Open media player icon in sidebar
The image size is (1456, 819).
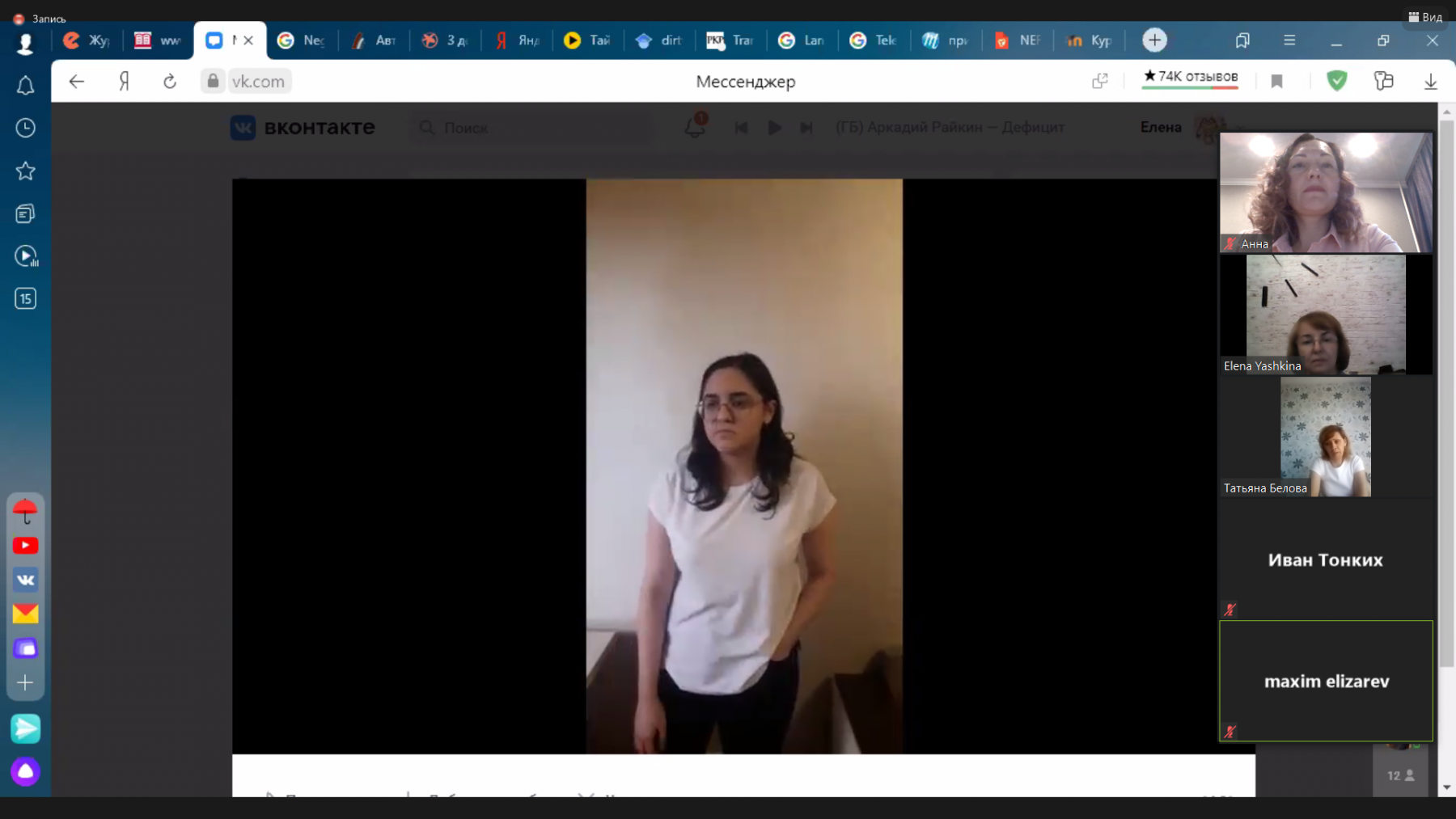pyautogui.click(x=25, y=256)
